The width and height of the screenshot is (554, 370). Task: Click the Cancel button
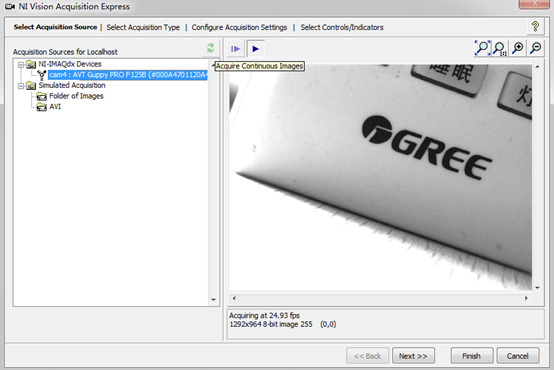tap(518, 356)
